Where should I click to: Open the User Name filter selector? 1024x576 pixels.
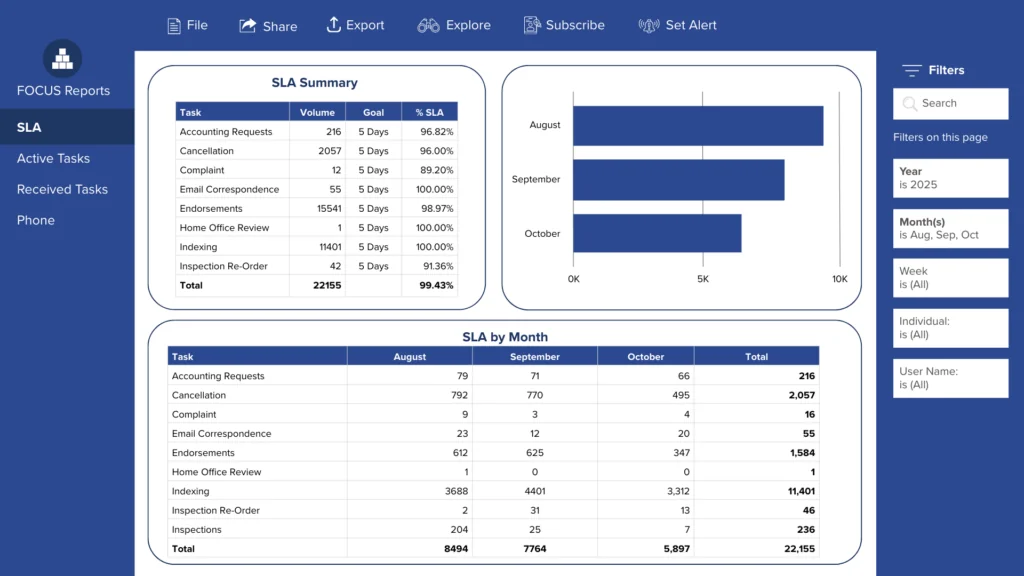click(950, 378)
